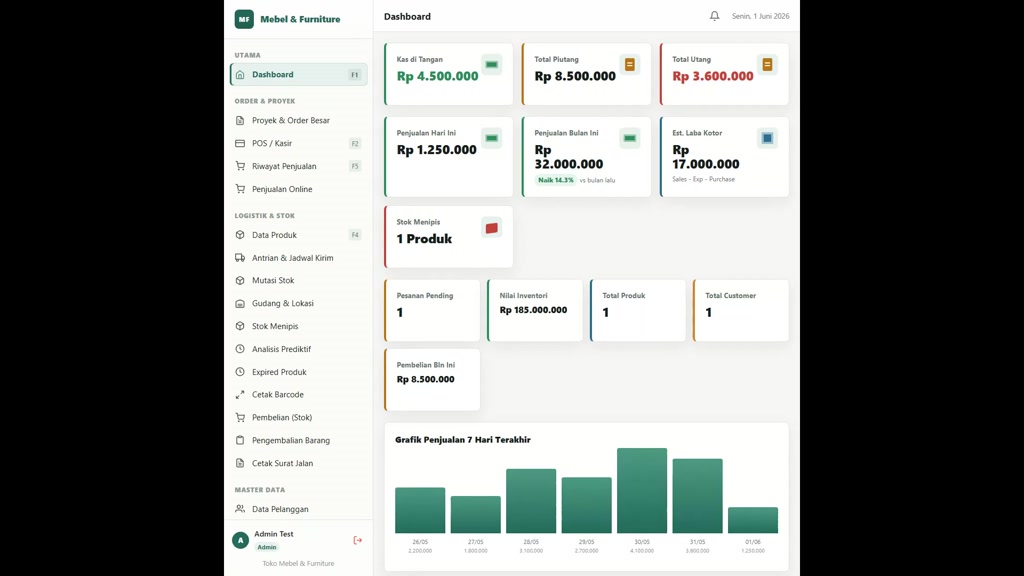
Task: Click the 01/06 sales bar in chart
Action: tap(753, 520)
